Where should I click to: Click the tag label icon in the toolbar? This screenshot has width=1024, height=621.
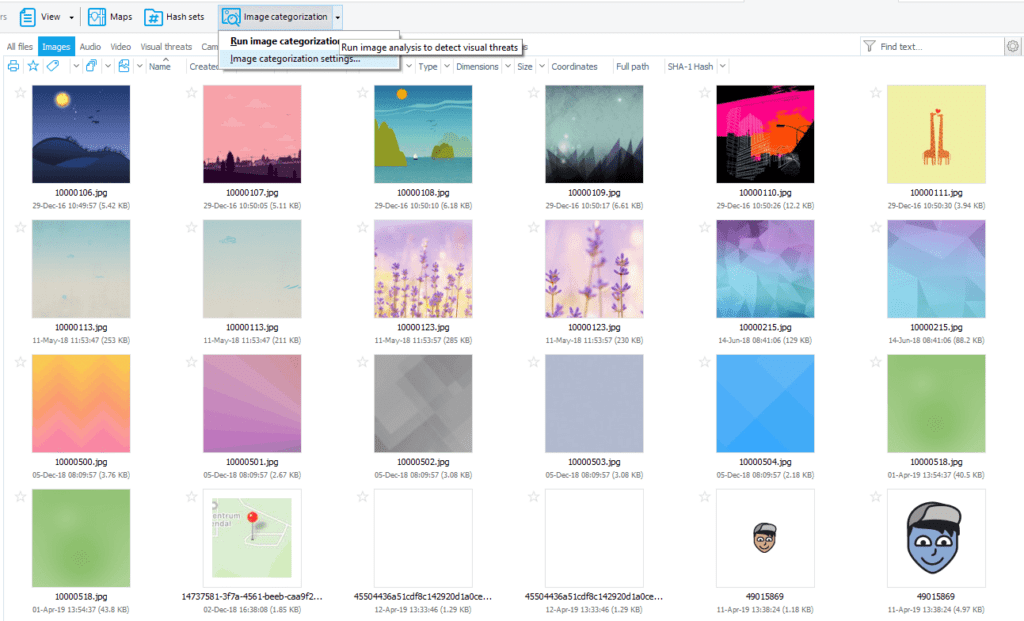click(53, 66)
